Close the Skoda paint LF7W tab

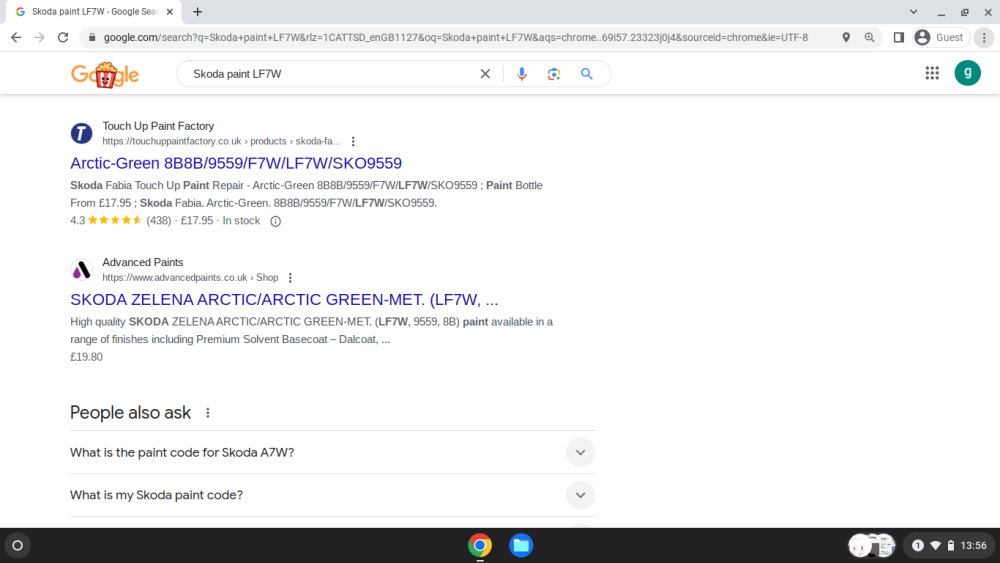click(x=170, y=11)
